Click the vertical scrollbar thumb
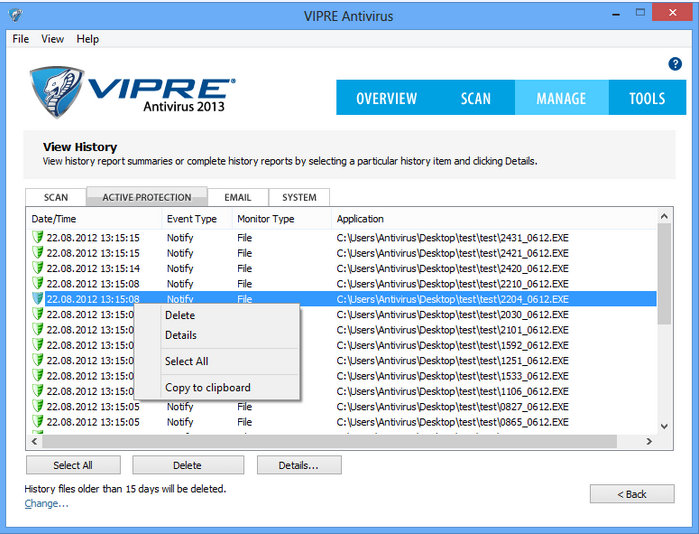Viewport: 699px width, 534px height. click(664, 274)
